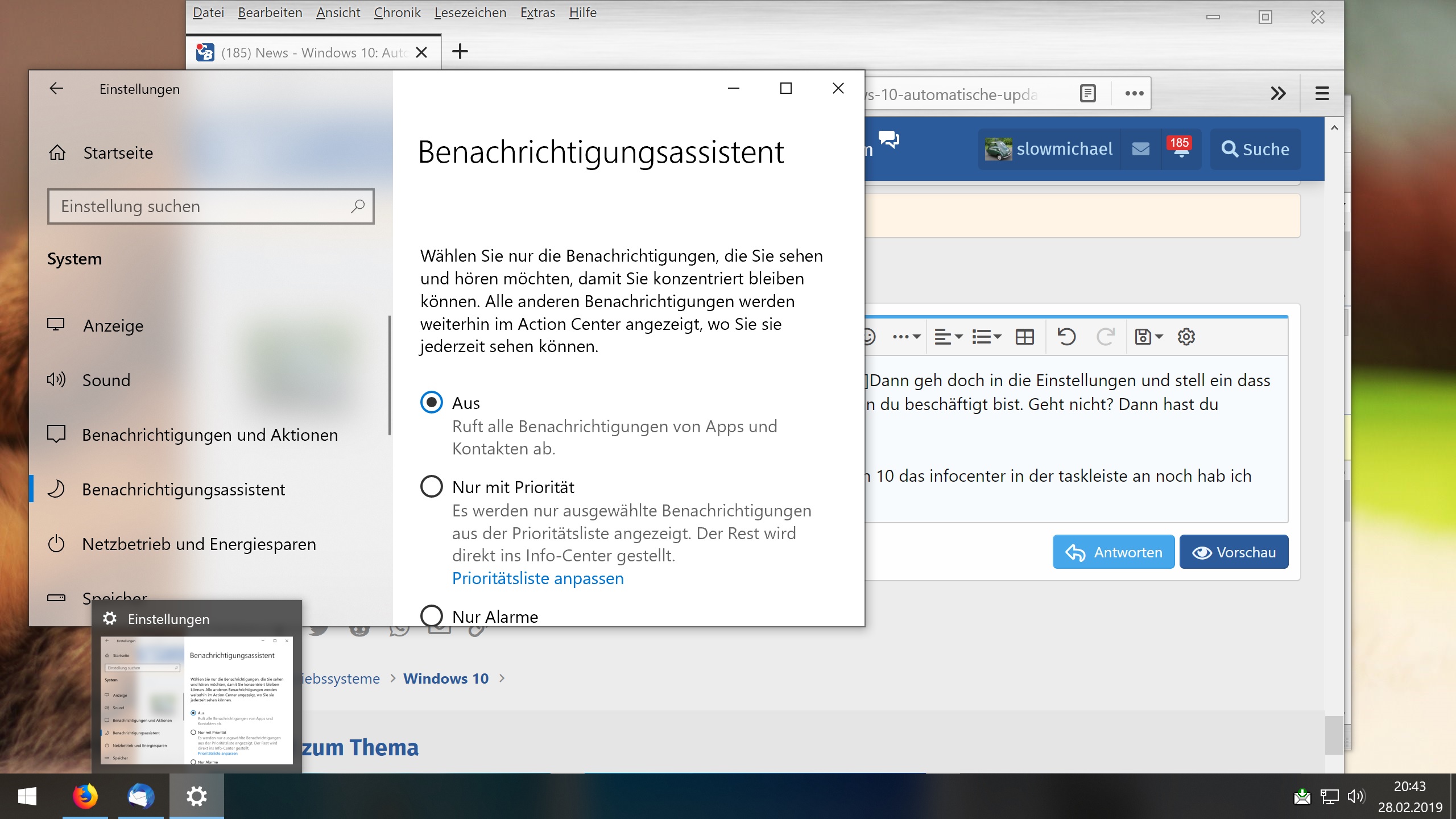Click Prioritätsliste anpassen link

point(537,578)
